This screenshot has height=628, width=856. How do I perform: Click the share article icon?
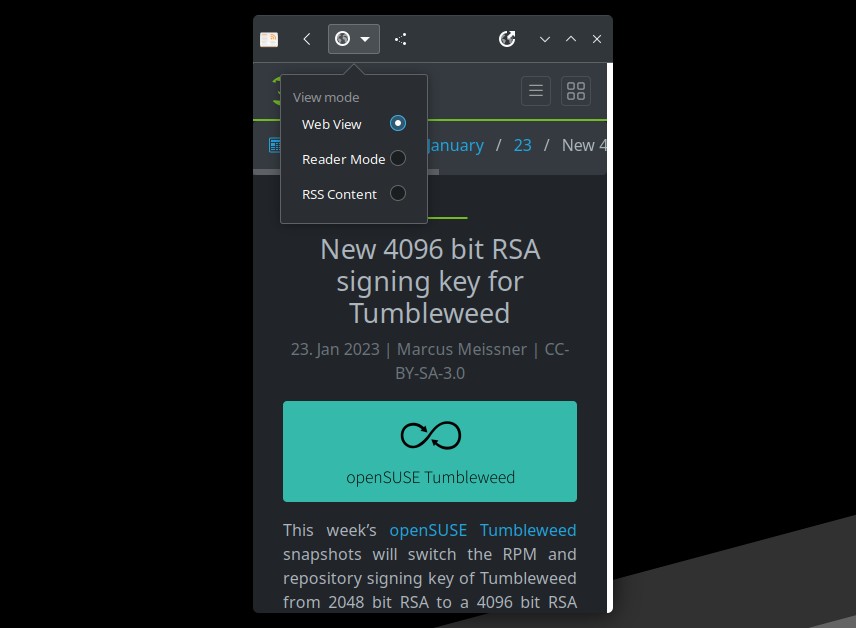[x=401, y=39]
